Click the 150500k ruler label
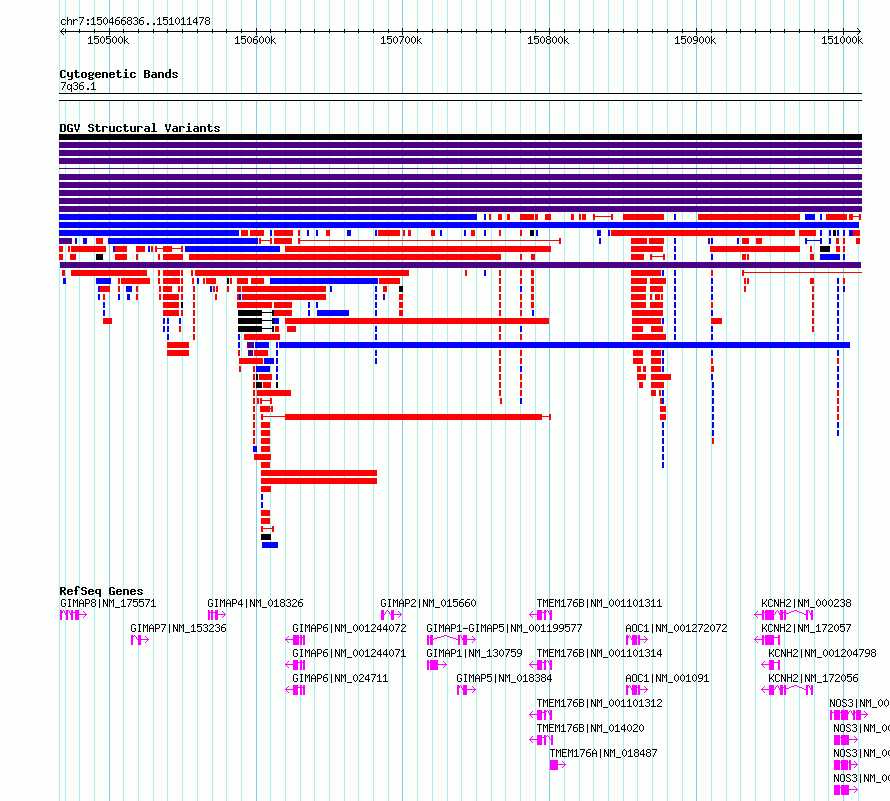Screen dimensions: 890x801 pos(108,40)
